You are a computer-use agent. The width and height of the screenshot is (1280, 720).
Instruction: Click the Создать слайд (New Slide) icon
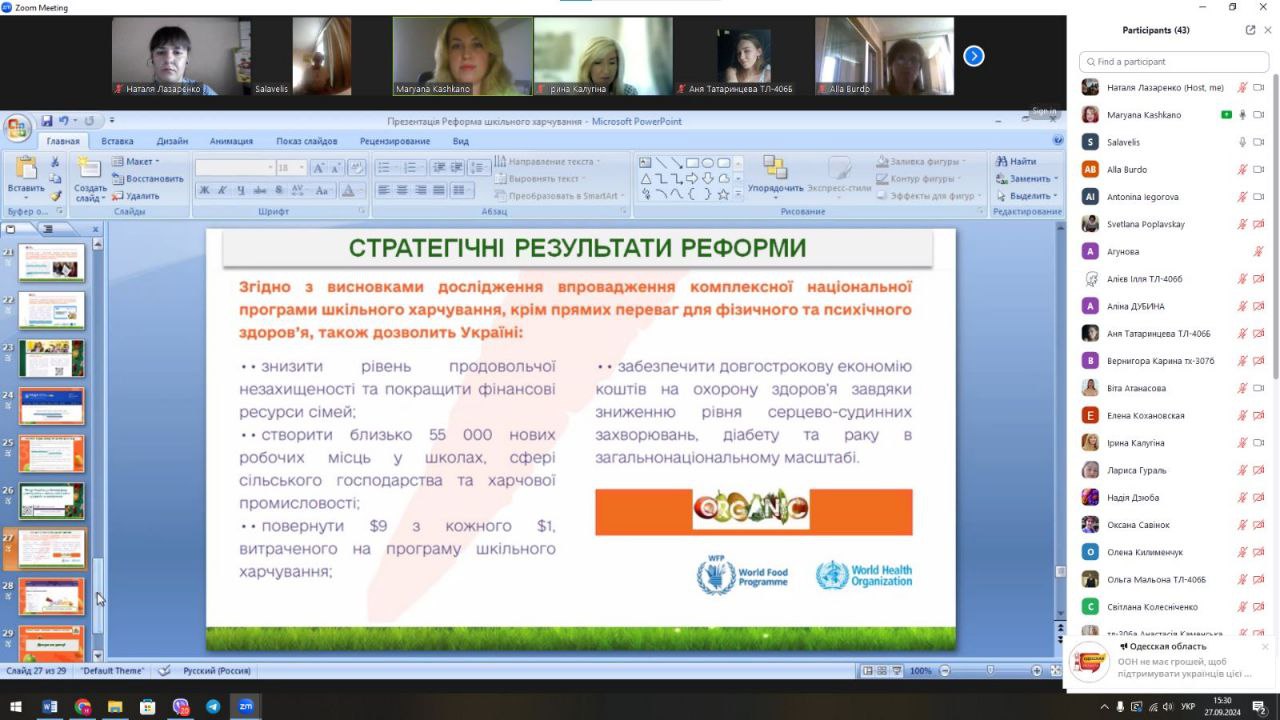[90, 172]
